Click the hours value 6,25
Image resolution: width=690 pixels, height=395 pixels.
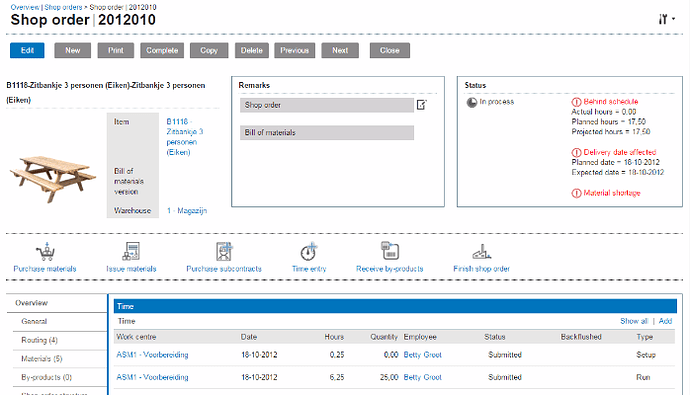[x=337, y=377]
